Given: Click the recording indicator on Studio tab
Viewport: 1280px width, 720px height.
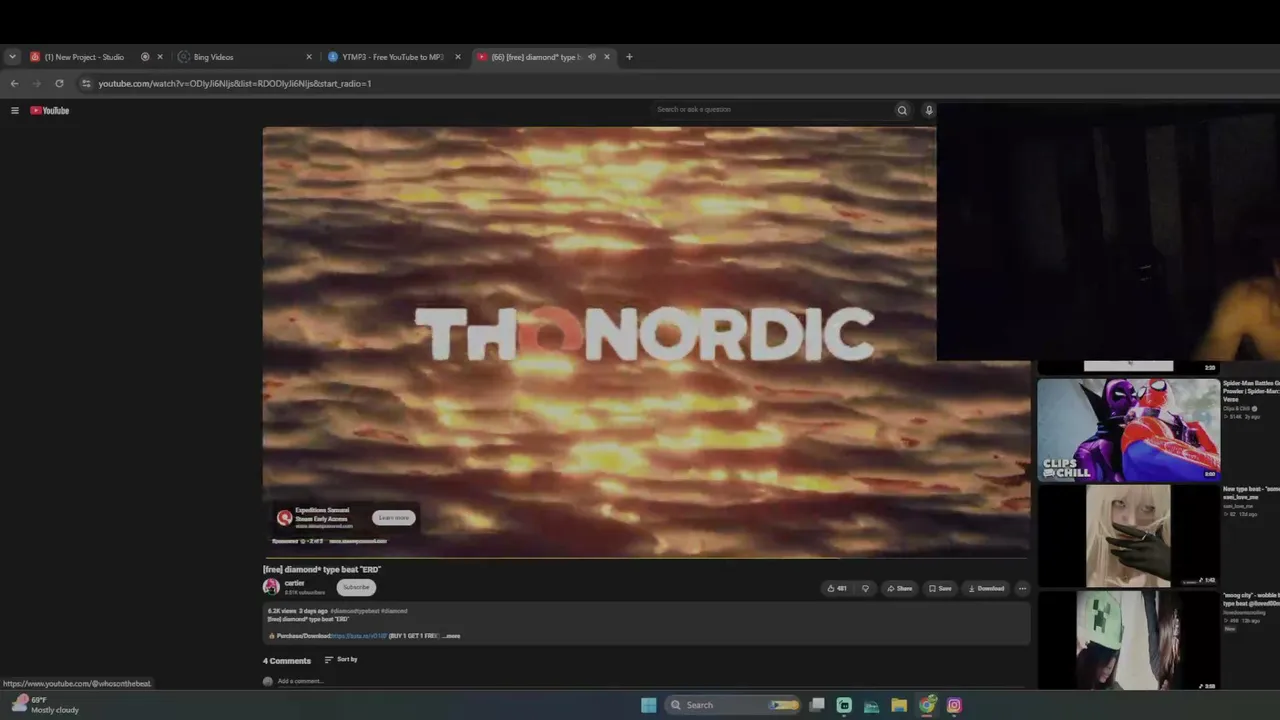Looking at the screenshot, I should [145, 57].
